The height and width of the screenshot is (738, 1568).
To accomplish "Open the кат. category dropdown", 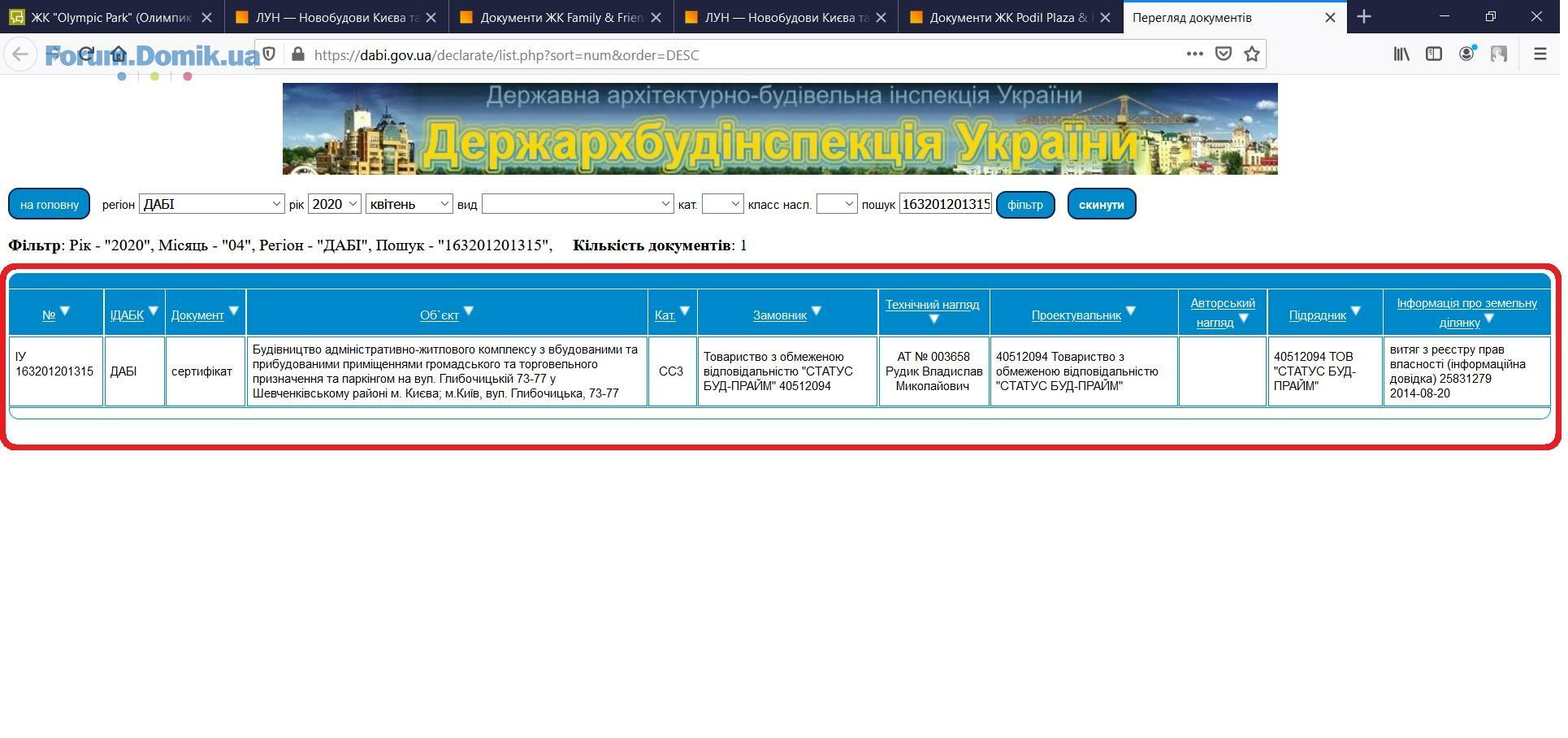I will [722, 204].
